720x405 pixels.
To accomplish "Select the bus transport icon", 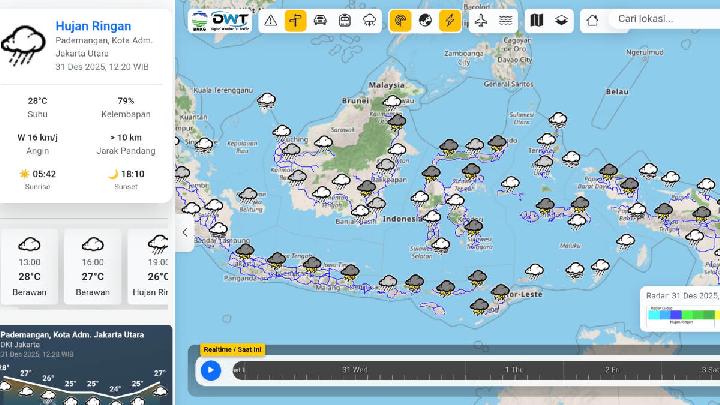I will pos(345,20).
